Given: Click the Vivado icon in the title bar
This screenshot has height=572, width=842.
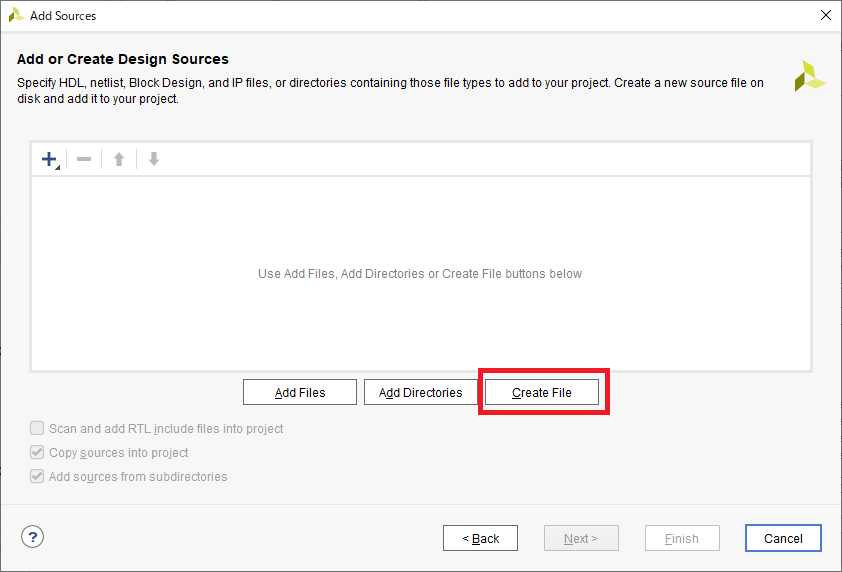Looking at the screenshot, I should 16,15.
